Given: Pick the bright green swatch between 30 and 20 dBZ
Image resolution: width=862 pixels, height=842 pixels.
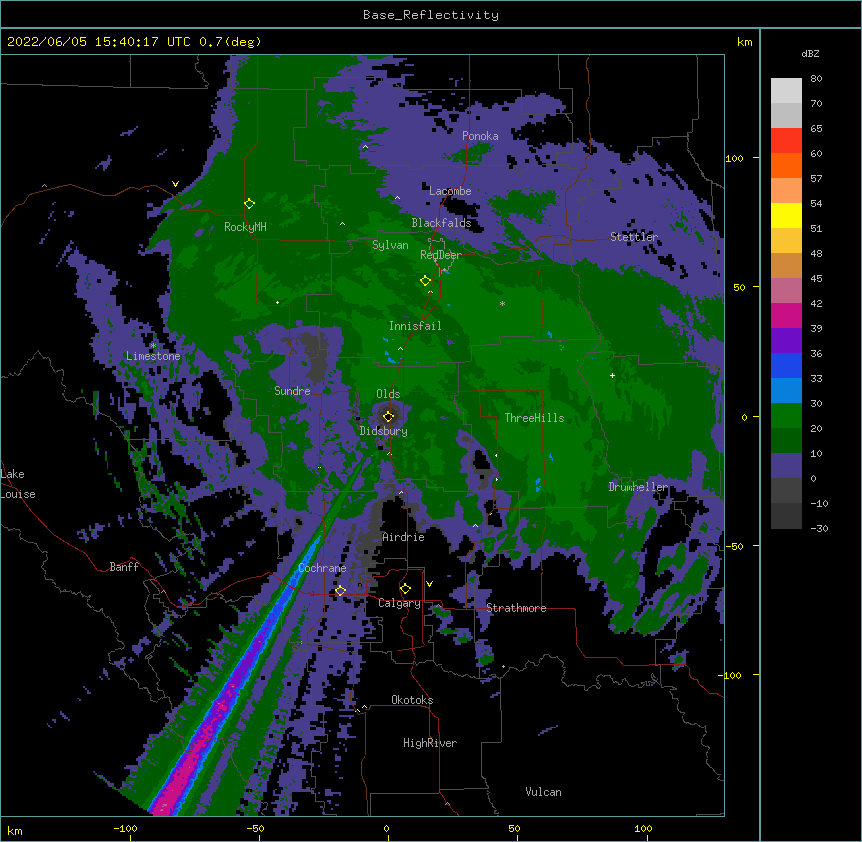Looking at the screenshot, I should click(x=786, y=416).
